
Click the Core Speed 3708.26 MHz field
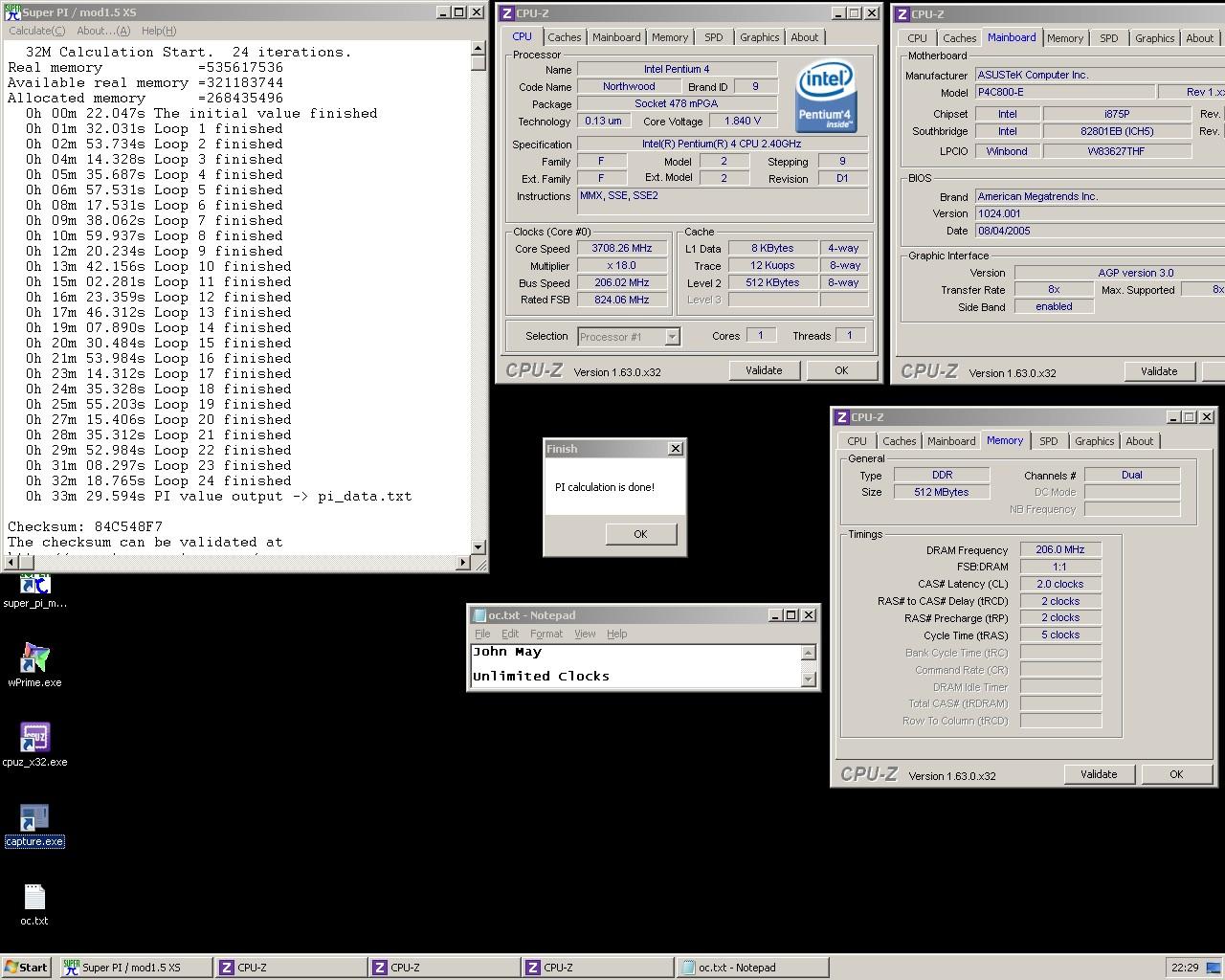click(x=622, y=248)
